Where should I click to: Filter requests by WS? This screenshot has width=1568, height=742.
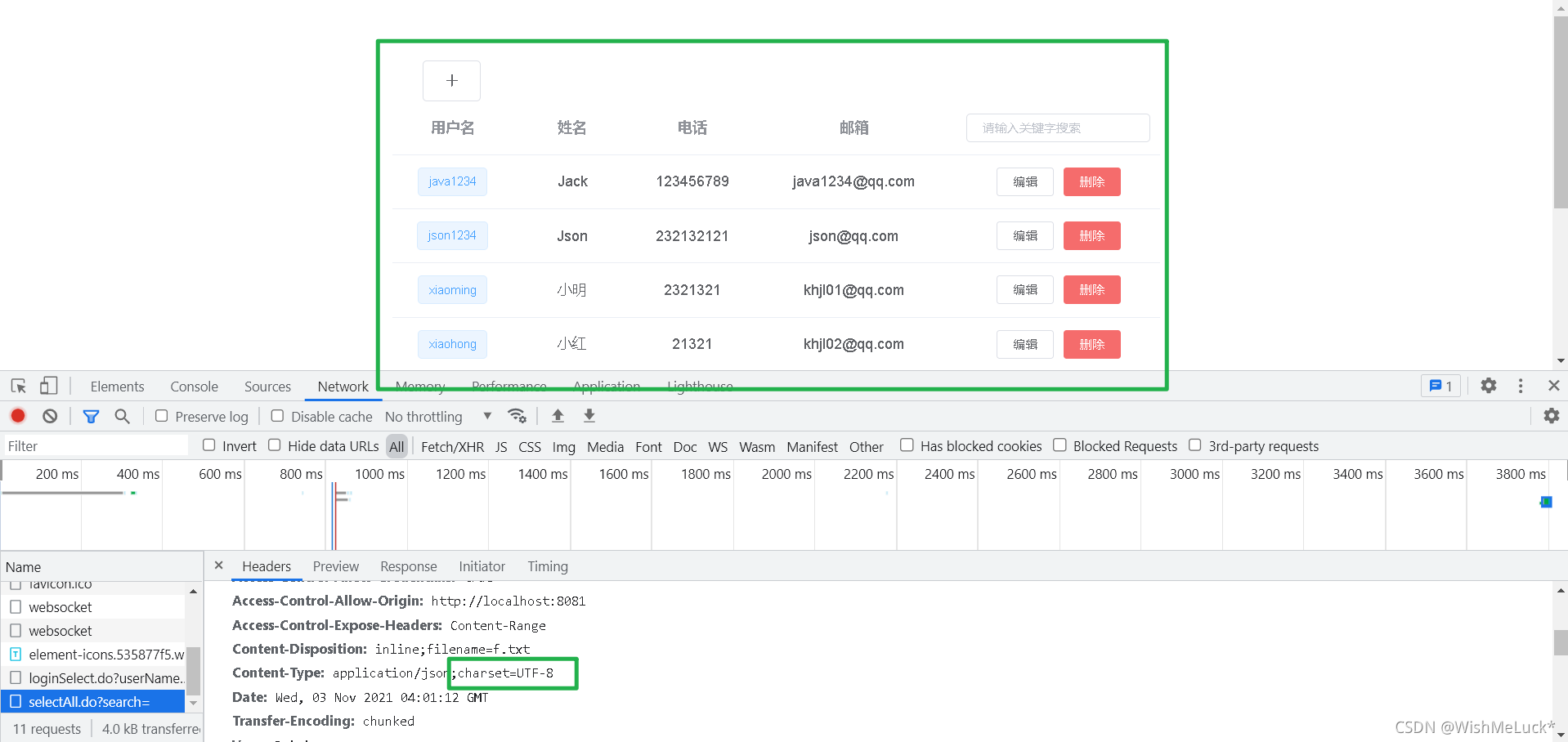point(718,447)
